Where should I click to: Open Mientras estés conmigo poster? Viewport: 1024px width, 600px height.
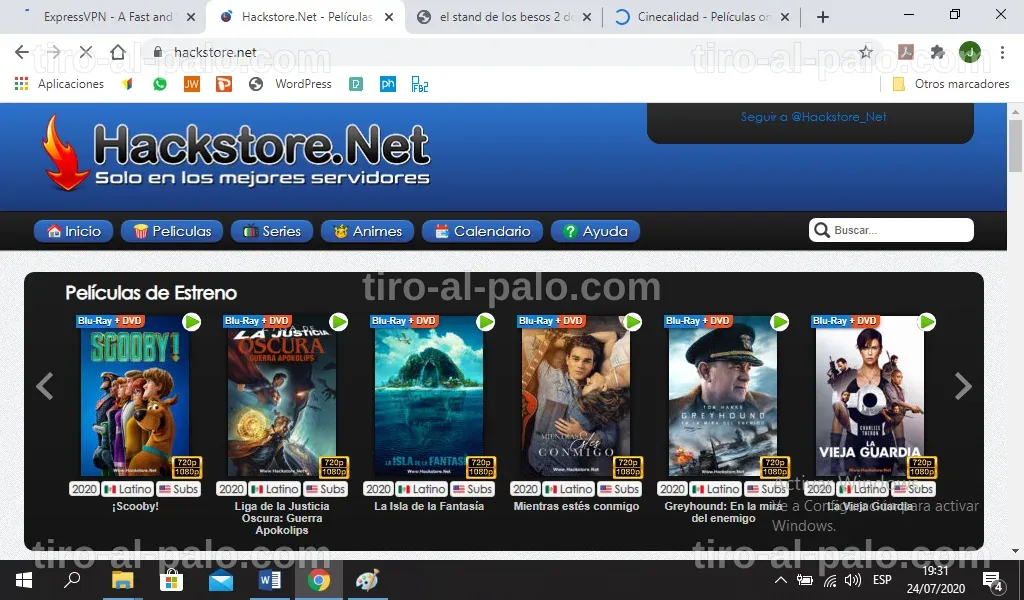click(576, 396)
